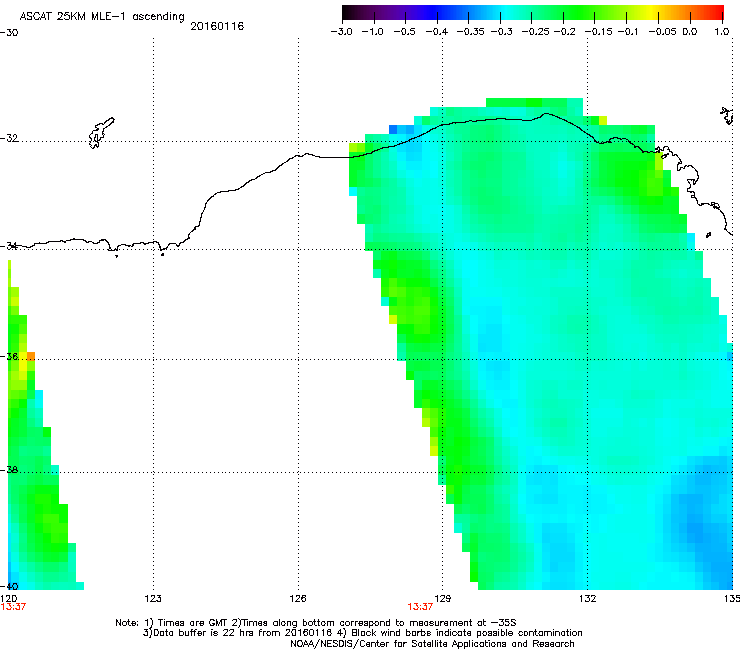Click the color bar label -0.5
The height and width of the screenshot is (650, 740).
click(x=404, y=32)
